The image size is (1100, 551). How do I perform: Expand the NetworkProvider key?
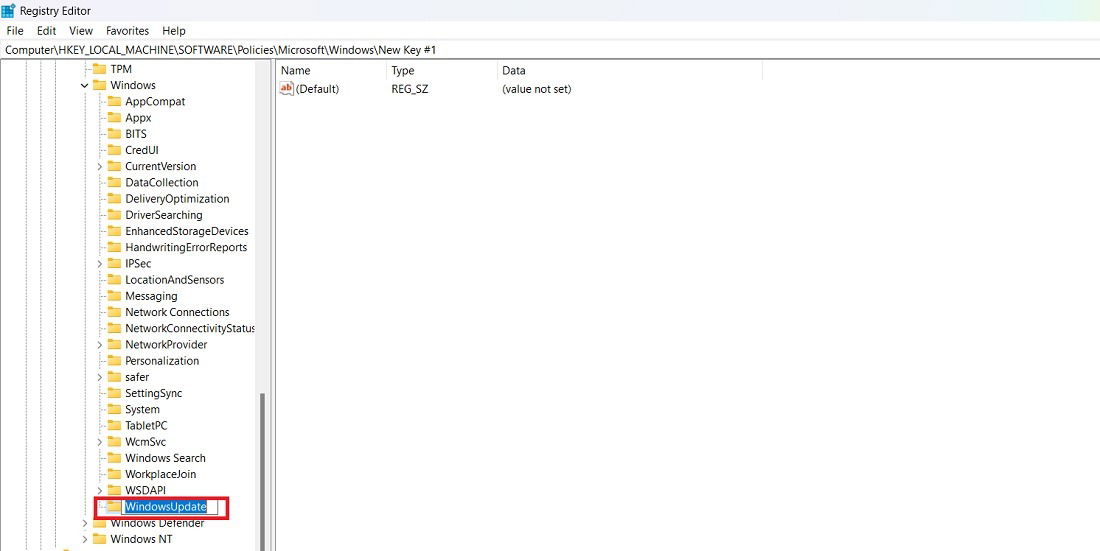click(99, 345)
